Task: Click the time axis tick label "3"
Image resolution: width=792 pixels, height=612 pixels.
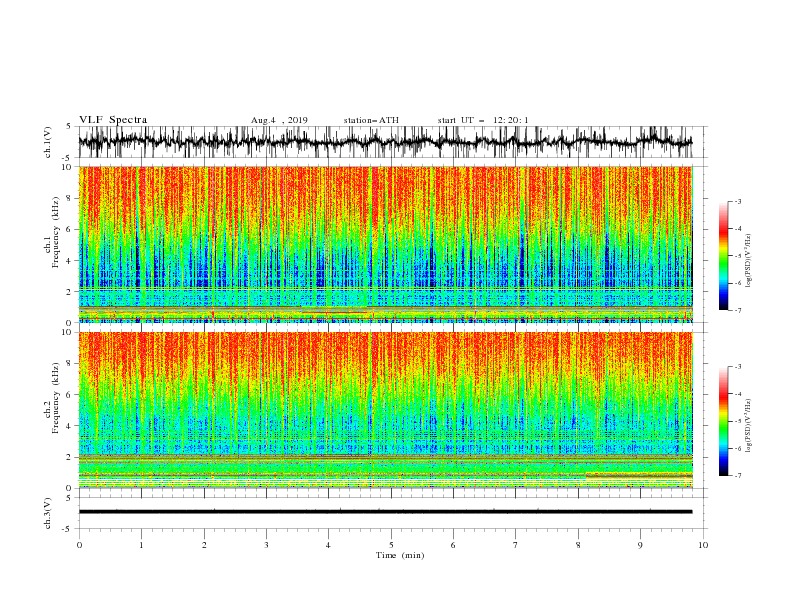Action: 266,545
